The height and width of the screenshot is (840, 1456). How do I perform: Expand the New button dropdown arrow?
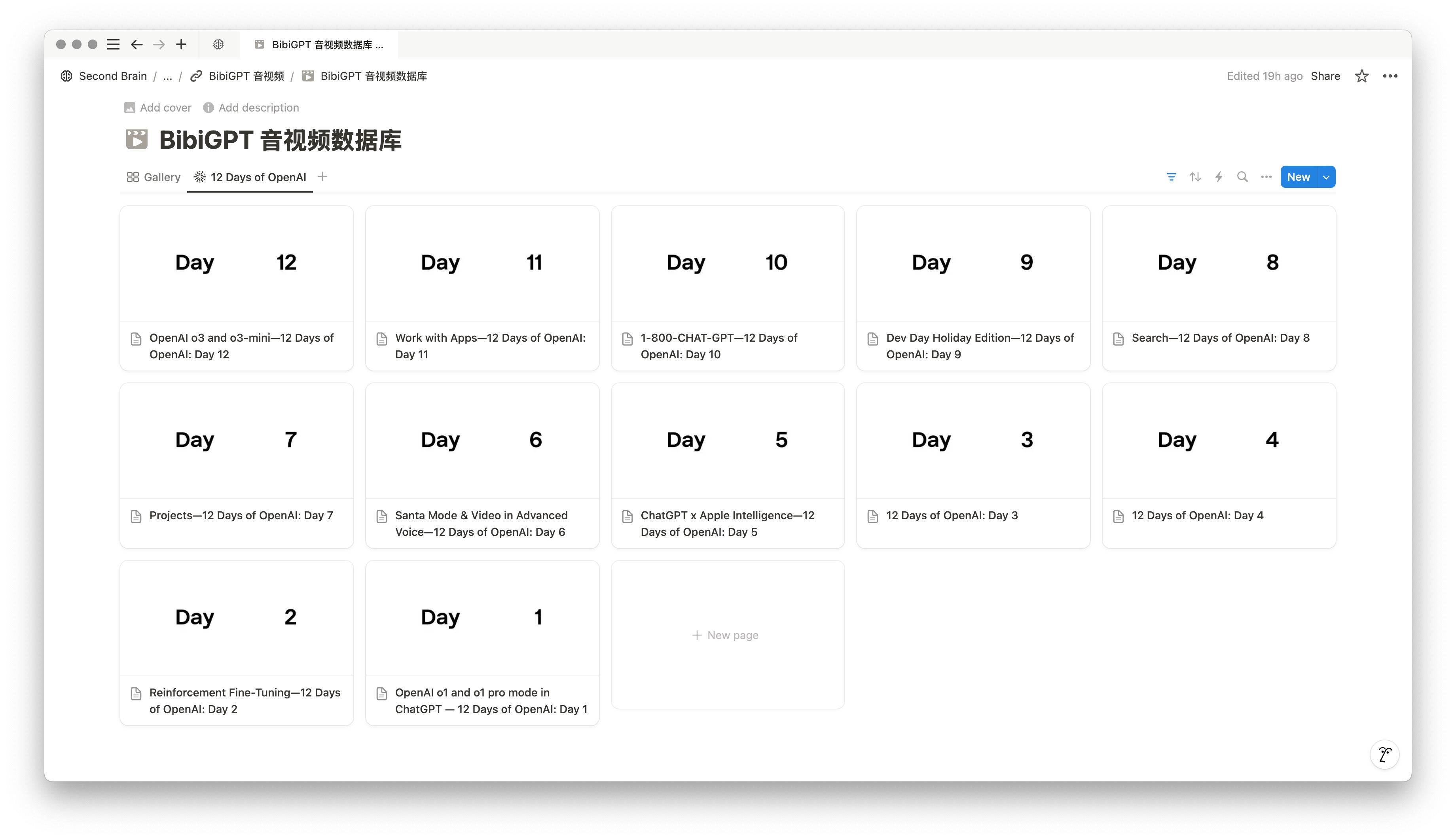tap(1326, 177)
